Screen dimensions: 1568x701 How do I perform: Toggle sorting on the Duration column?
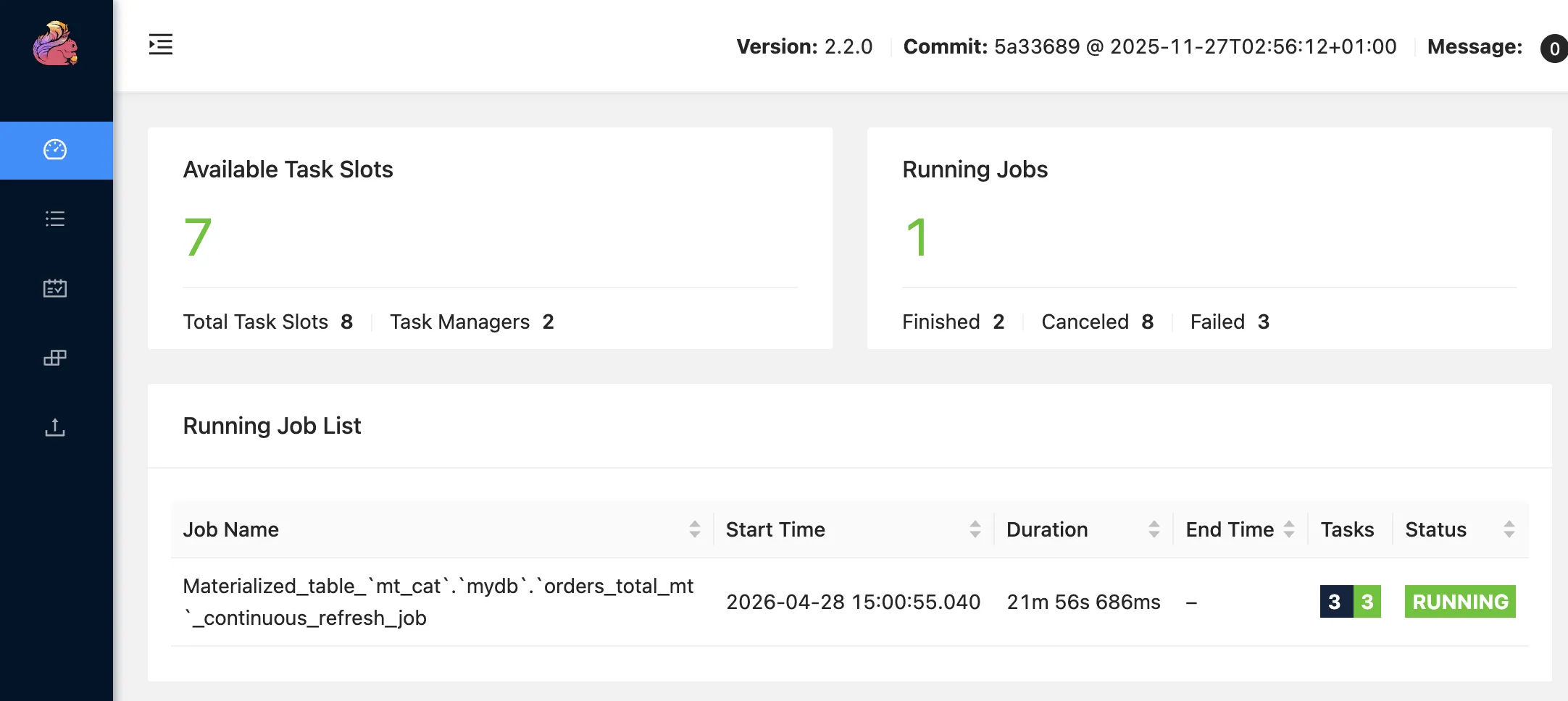pyautogui.click(x=1154, y=529)
